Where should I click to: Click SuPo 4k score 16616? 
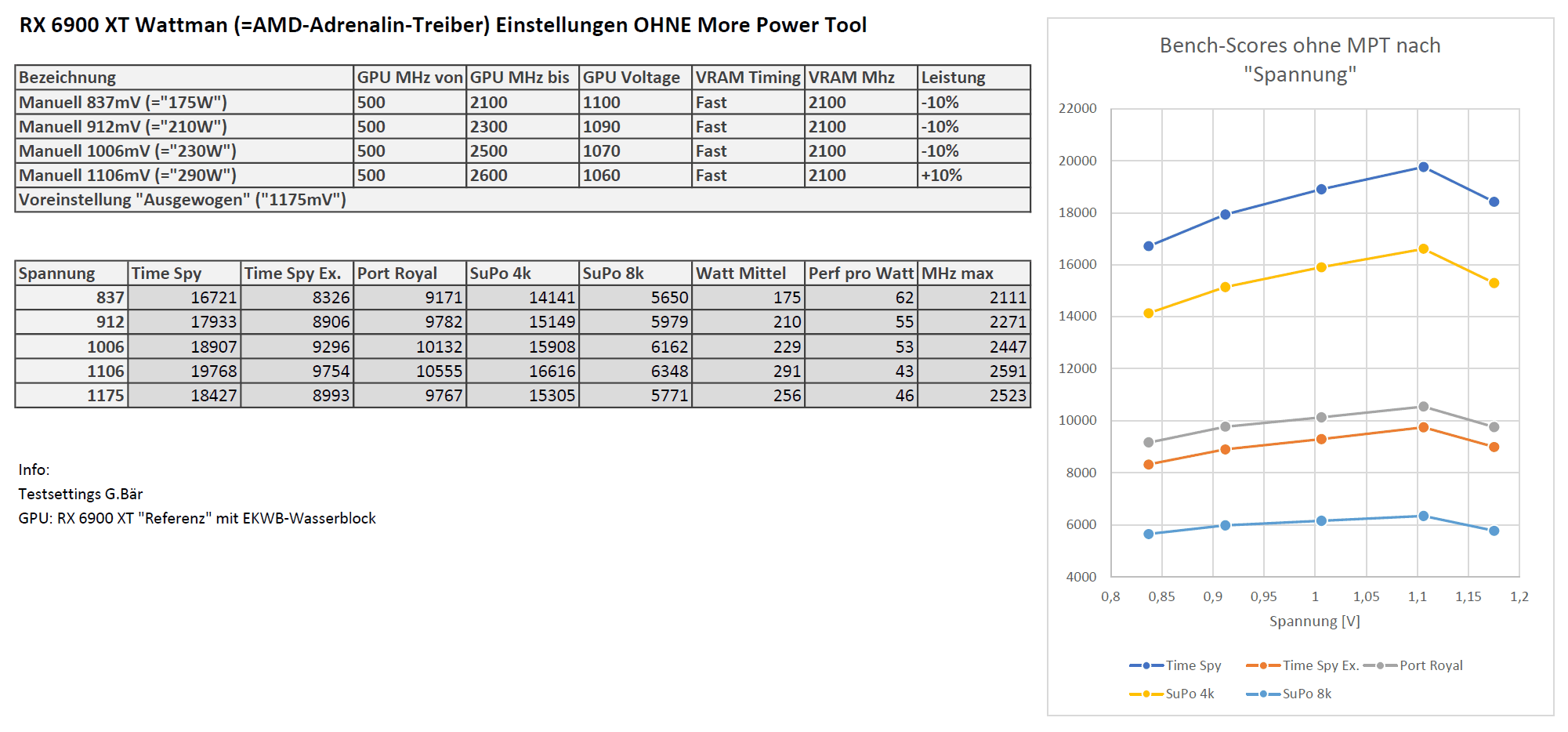pos(523,371)
